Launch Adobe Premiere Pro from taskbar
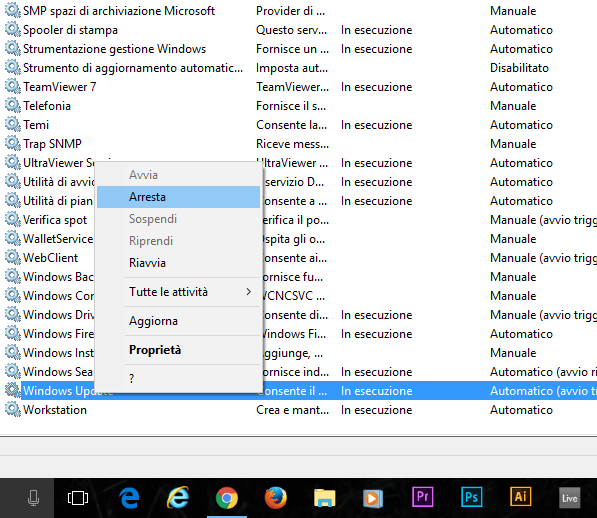Image resolution: width=597 pixels, height=518 pixels. click(x=423, y=497)
